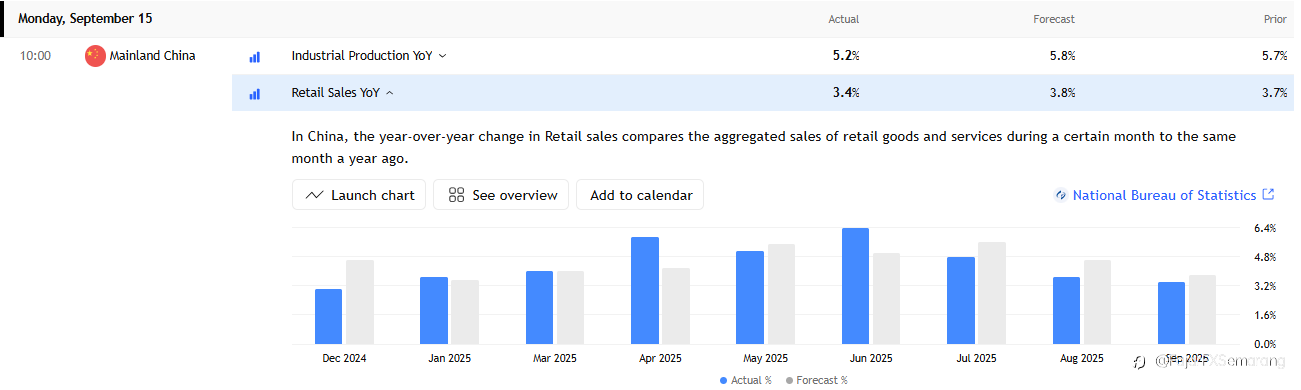Click the source icon before National Bureau of Statistics

point(1061,195)
